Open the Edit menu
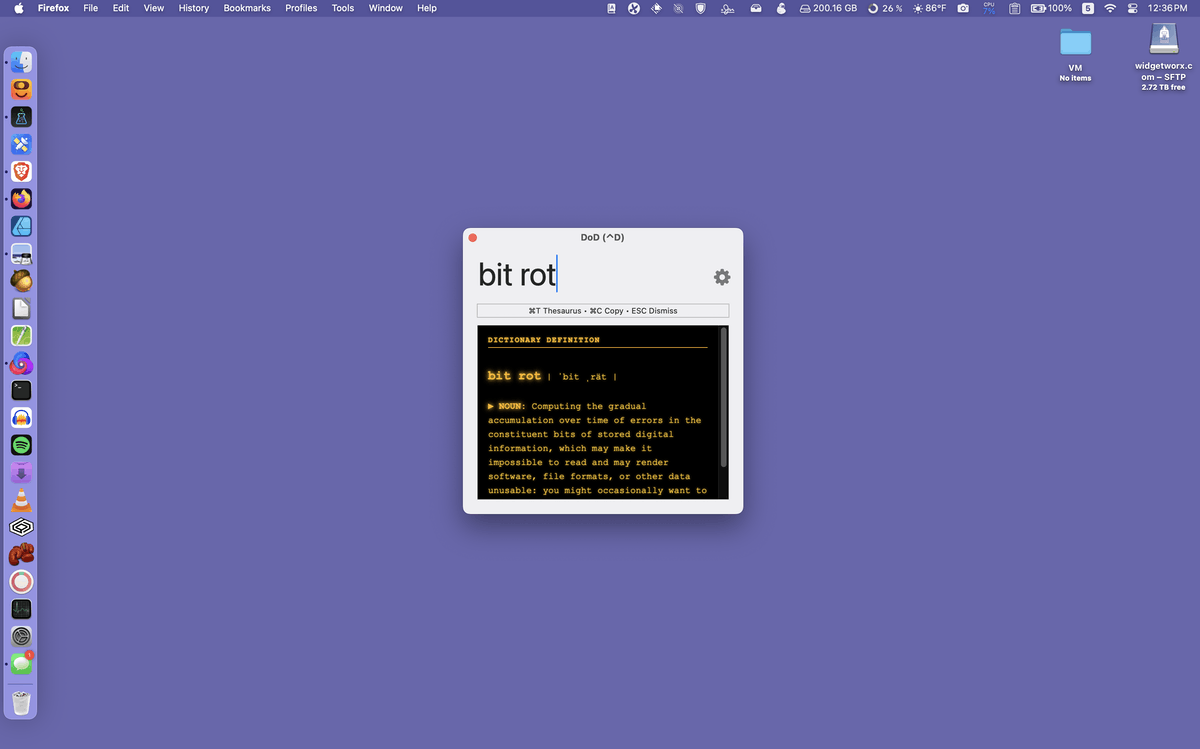 click(x=121, y=8)
